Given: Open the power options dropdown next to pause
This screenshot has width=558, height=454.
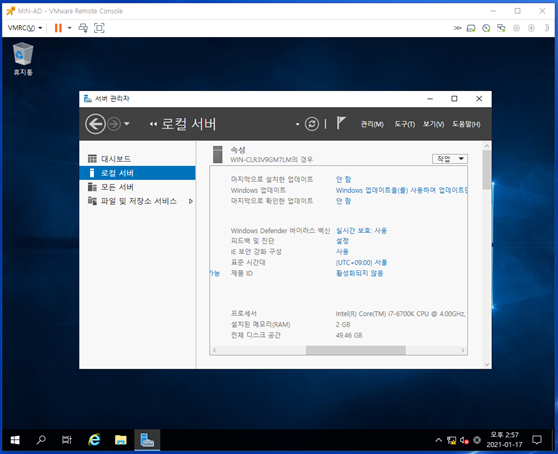Looking at the screenshot, I should pyautogui.click(x=69, y=28).
